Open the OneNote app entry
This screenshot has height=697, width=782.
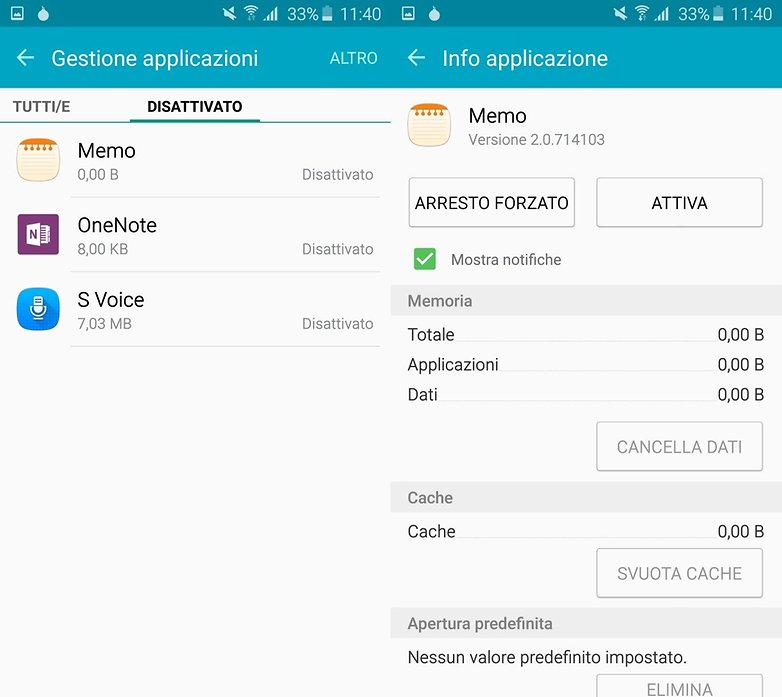195,235
